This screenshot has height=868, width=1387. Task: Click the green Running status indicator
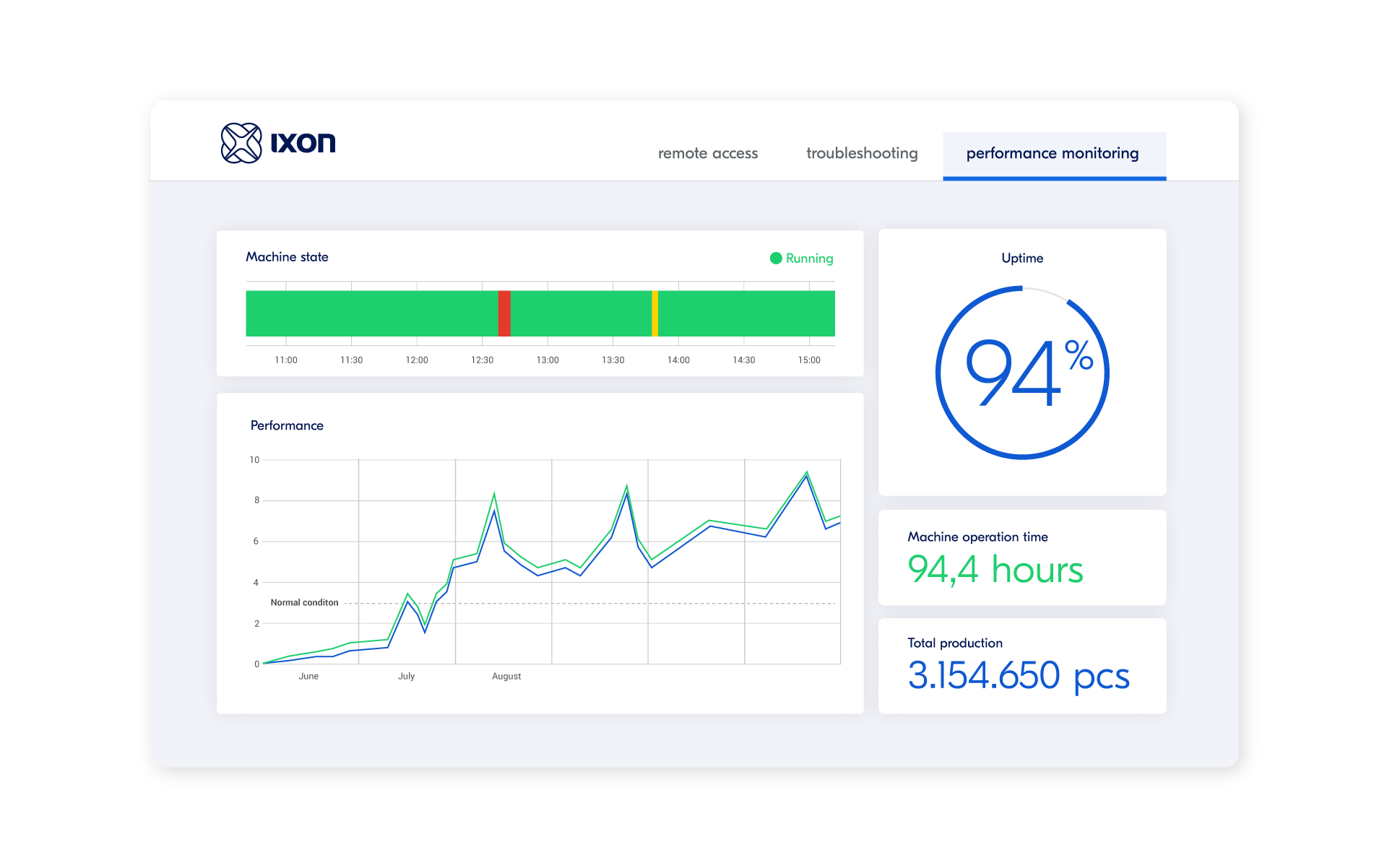(776, 258)
